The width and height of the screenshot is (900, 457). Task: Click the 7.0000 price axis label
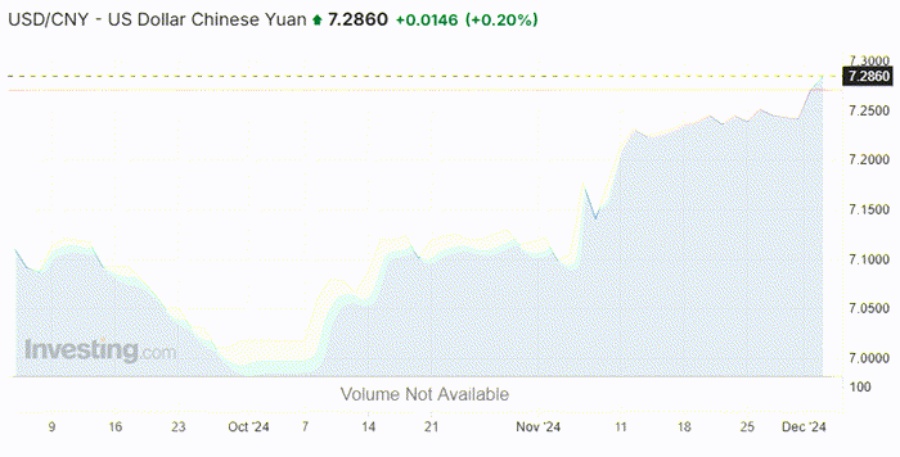[x=865, y=358]
